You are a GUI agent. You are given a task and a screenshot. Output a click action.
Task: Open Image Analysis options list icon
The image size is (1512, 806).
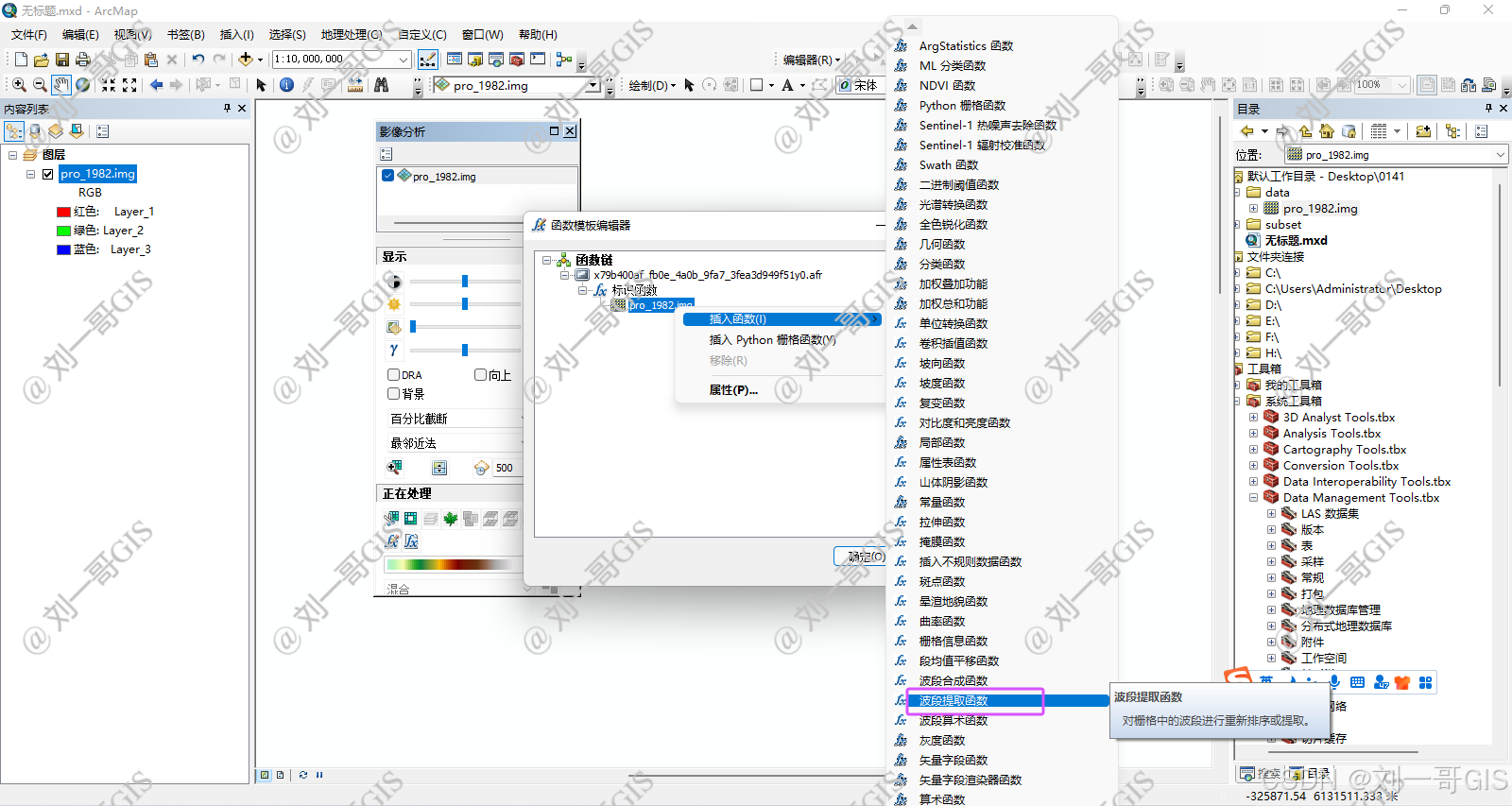387,154
